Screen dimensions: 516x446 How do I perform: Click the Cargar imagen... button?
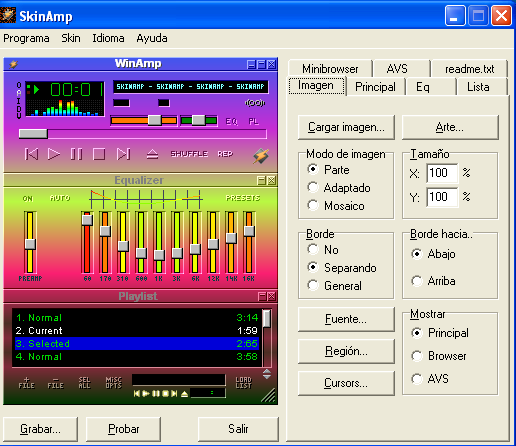coord(346,127)
